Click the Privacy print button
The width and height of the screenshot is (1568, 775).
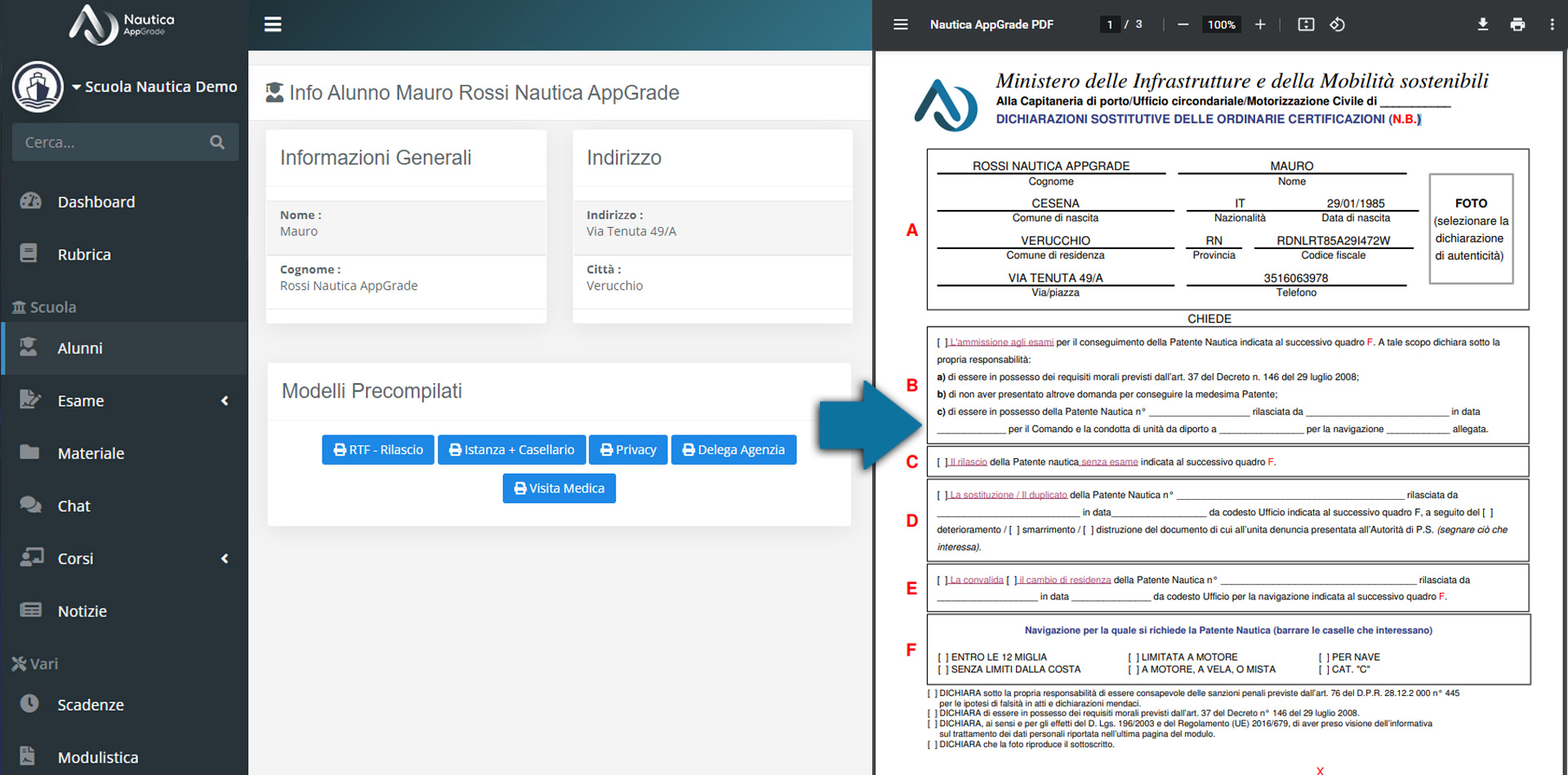pos(628,450)
